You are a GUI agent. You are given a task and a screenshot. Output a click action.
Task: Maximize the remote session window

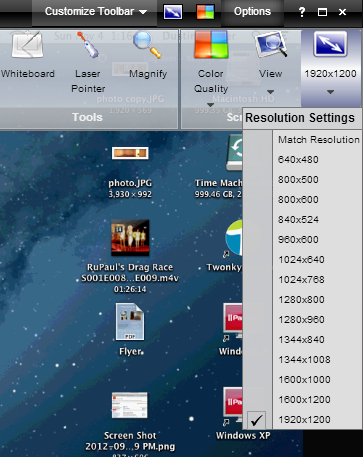(x=322, y=12)
